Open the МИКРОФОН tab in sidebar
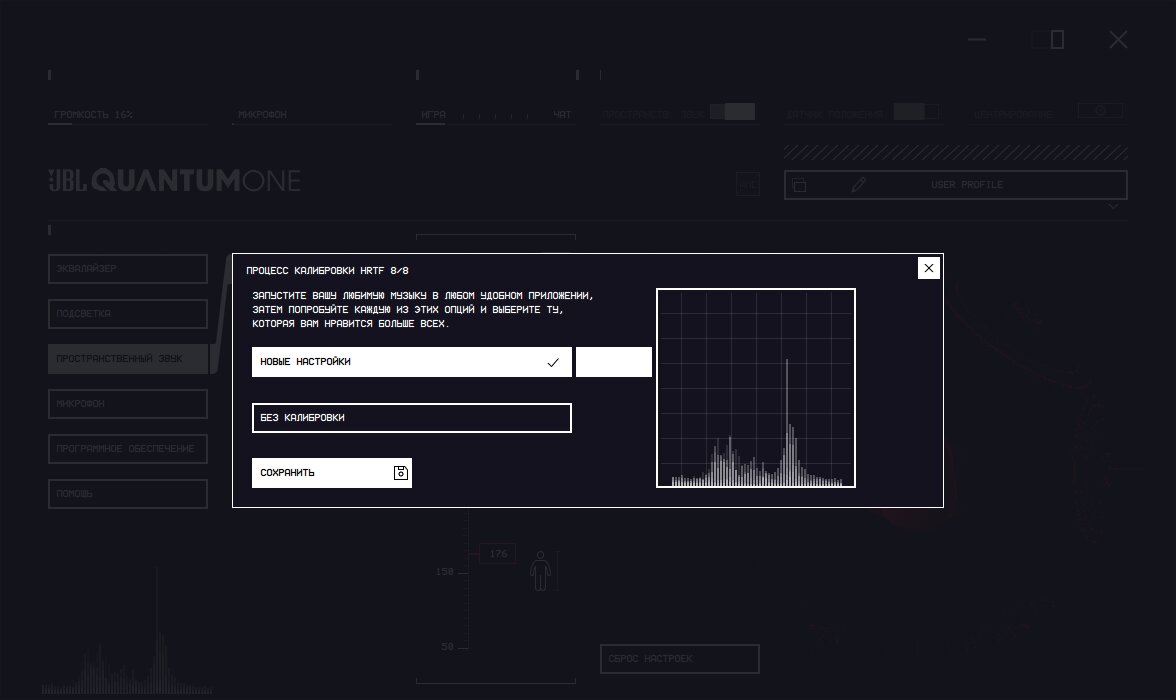This screenshot has height=700, width=1176. [x=128, y=404]
